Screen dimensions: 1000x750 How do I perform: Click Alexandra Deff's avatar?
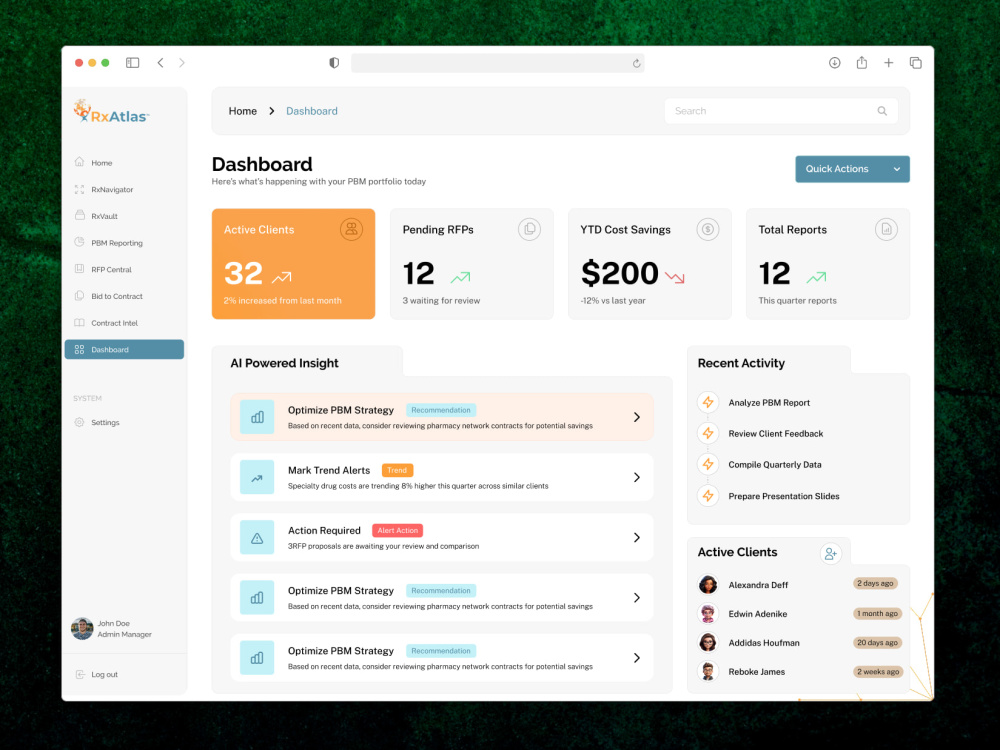(x=708, y=584)
